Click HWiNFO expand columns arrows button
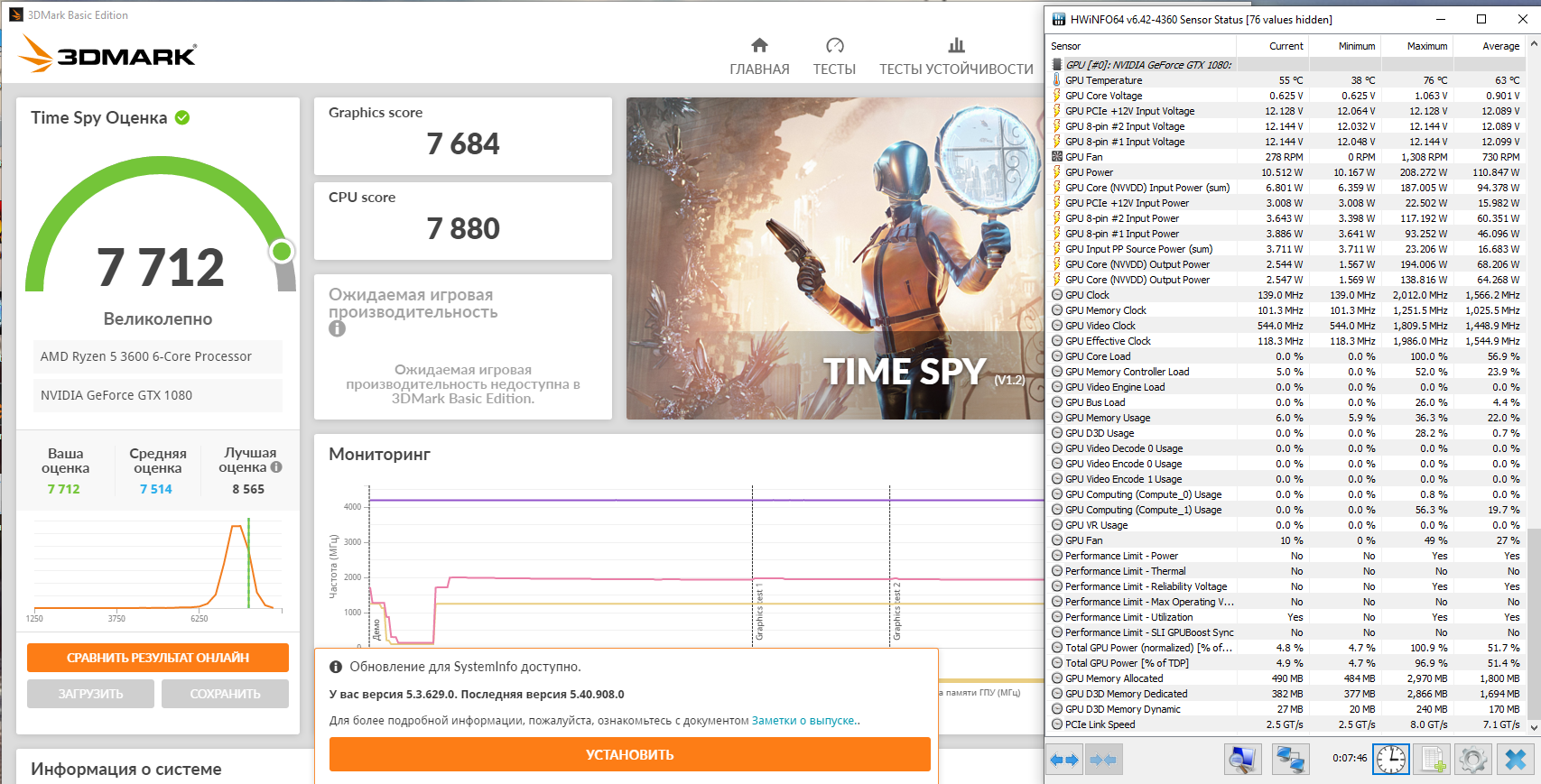 pyautogui.click(x=1064, y=760)
